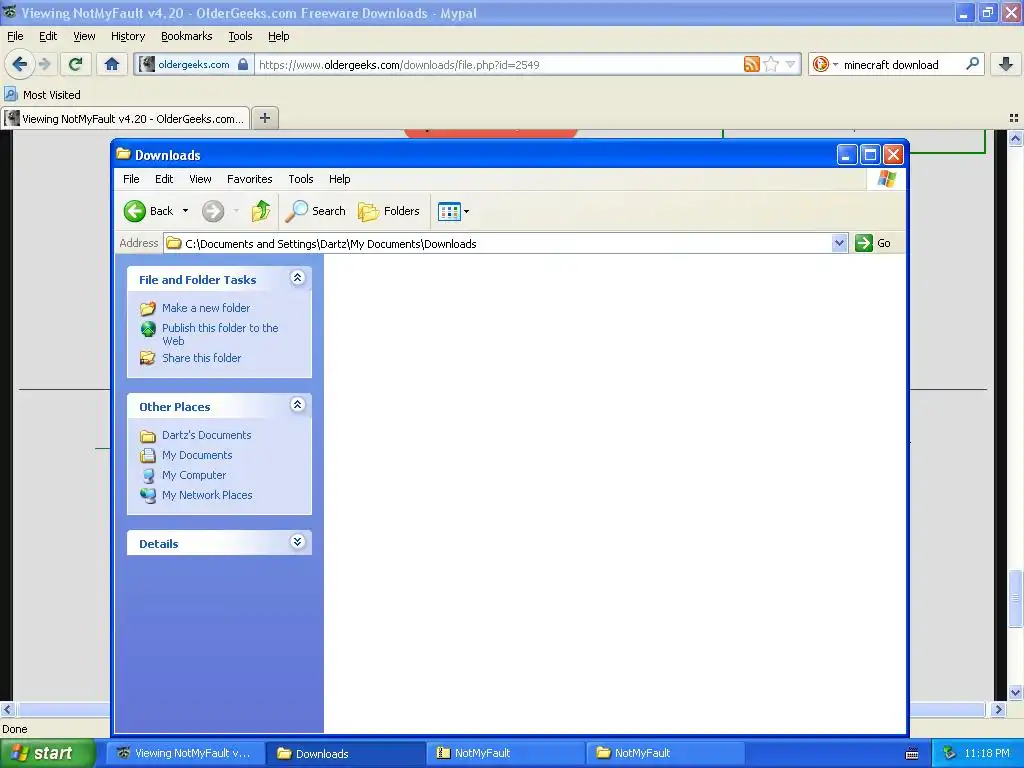Image resolution: width=1024 pixels, height=768 pixels.
Task: Open browser File menu
Action: pos(15,36)
